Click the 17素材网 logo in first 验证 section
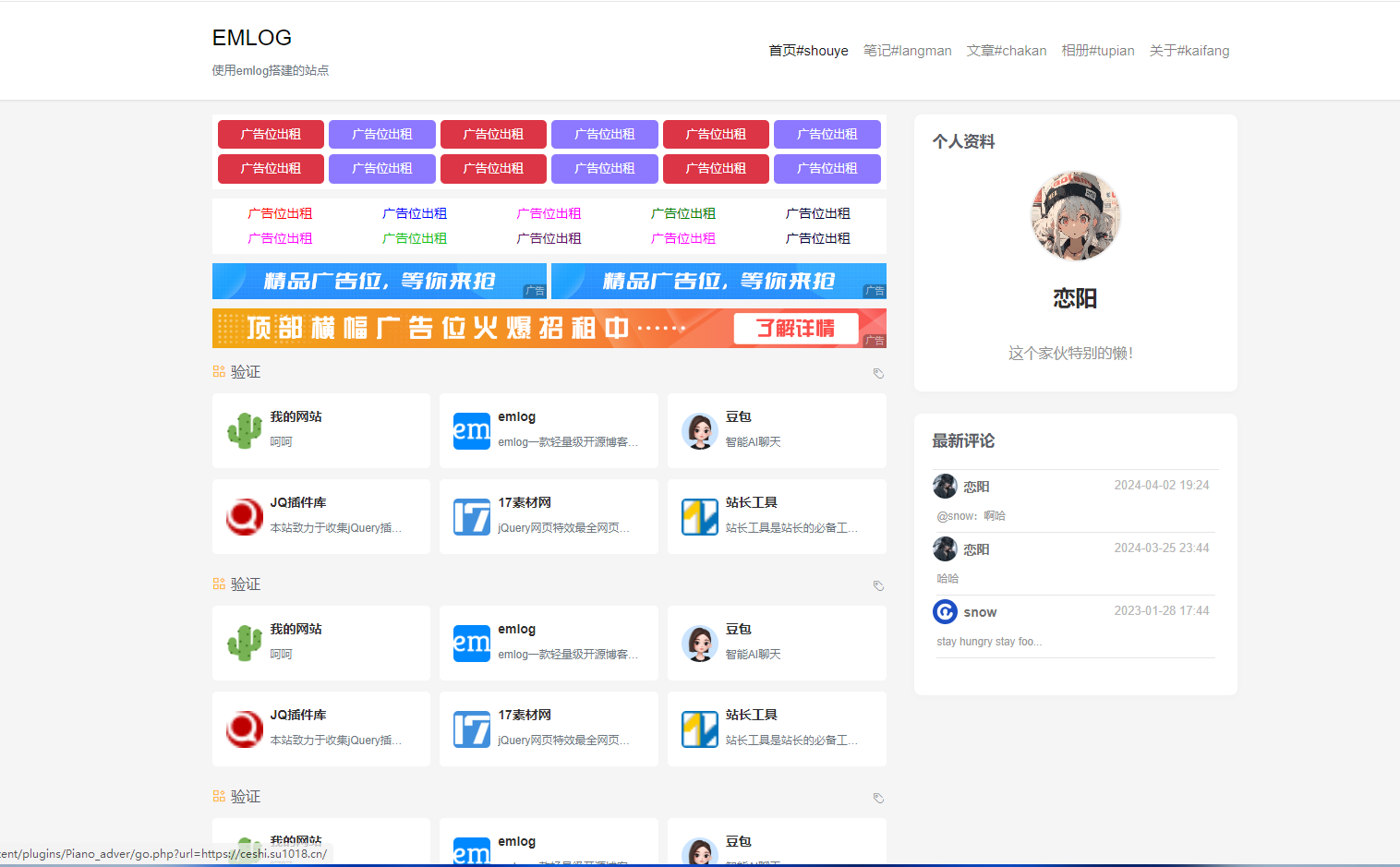The width and height of the screenshot is (1400, 867). [x=472, y=517]
